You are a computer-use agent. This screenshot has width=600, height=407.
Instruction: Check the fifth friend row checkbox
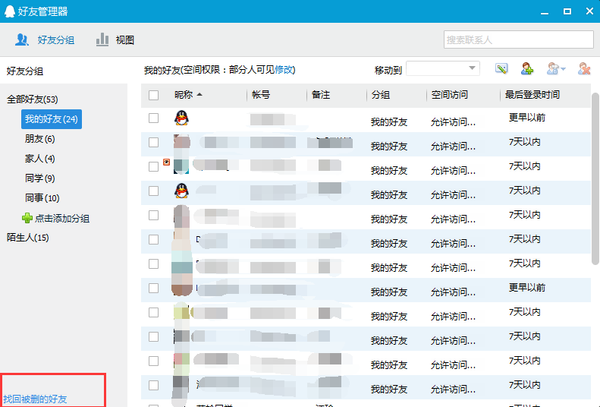153,215
